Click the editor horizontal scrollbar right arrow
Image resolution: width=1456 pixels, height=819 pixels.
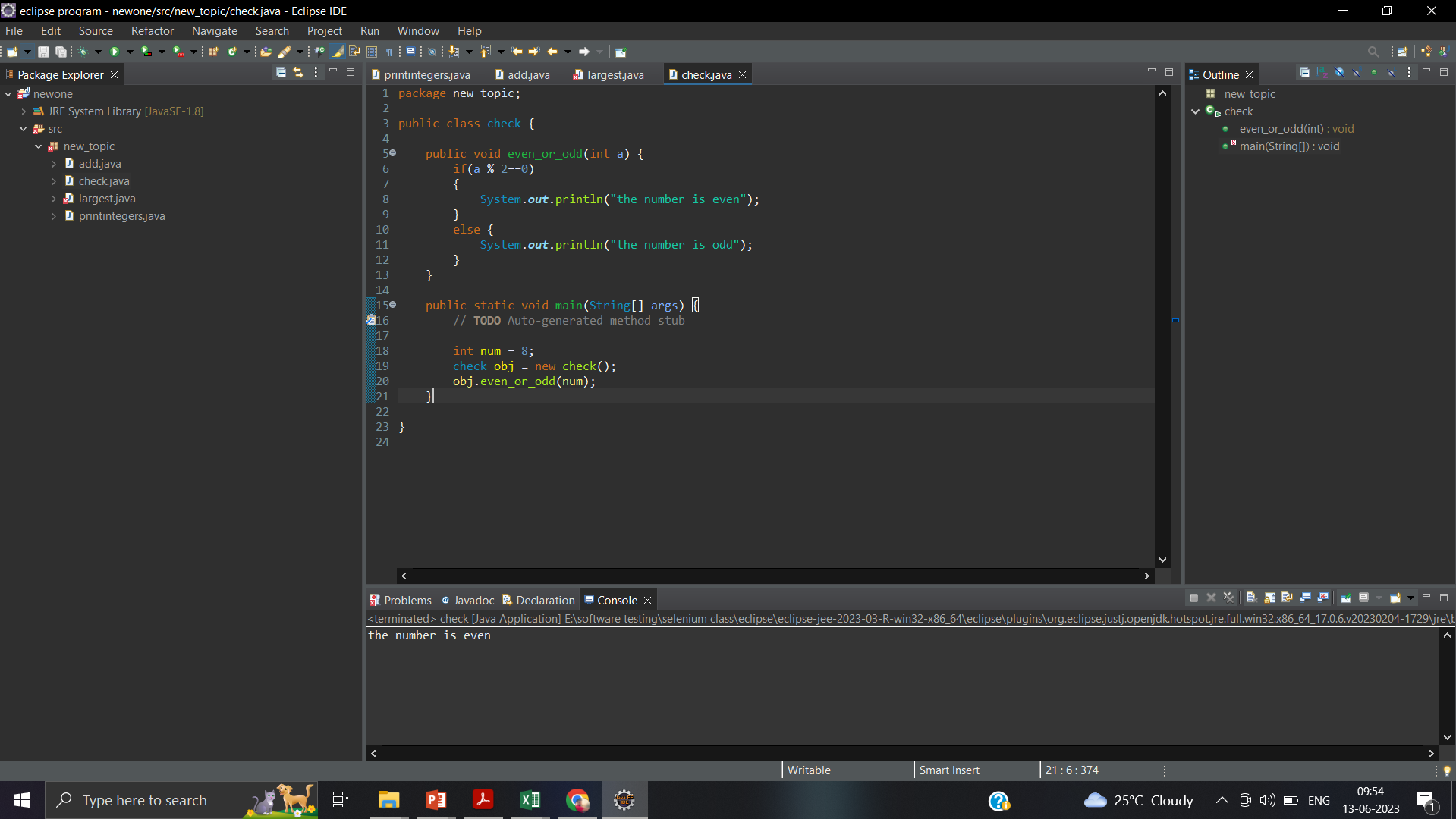point(1146,576)
